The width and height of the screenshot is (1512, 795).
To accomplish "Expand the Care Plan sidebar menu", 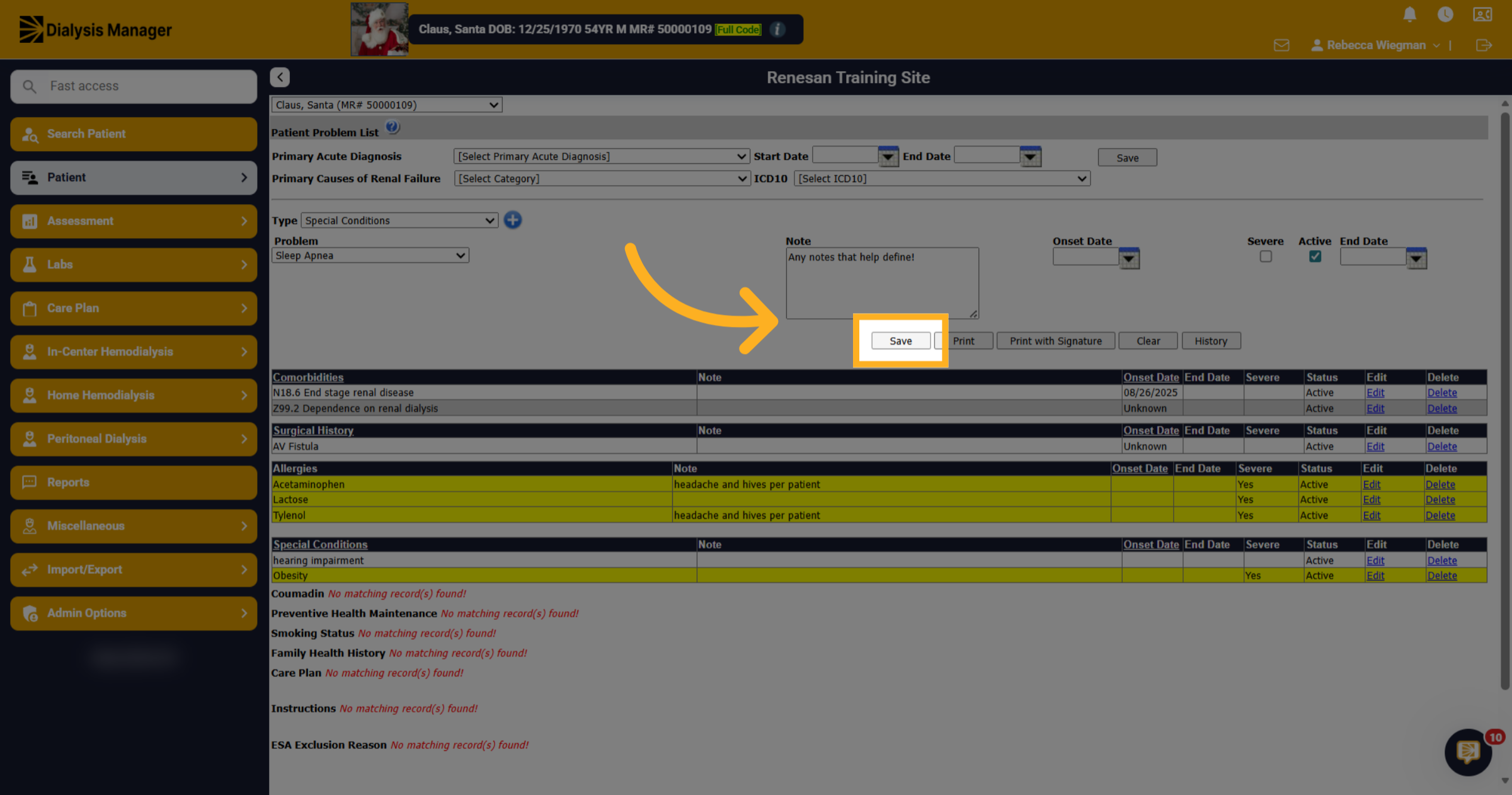I will (x=134, y=308).
